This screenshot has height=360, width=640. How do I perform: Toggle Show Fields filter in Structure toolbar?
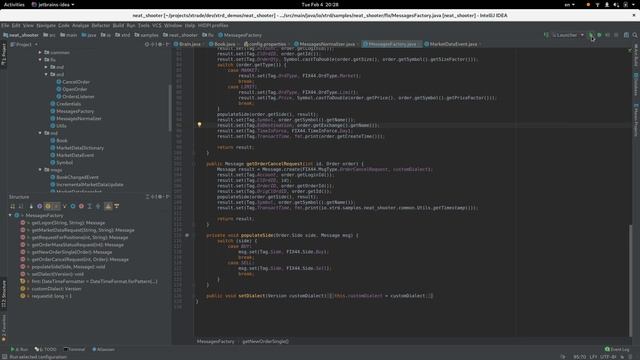click(48, 206)
